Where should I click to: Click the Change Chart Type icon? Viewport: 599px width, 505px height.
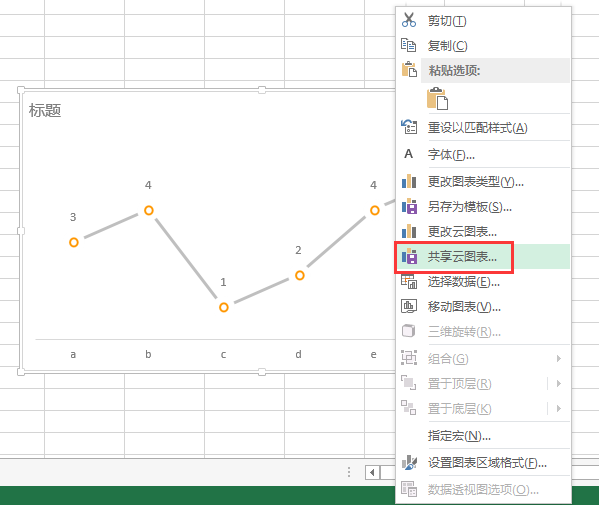pos(409,181)
